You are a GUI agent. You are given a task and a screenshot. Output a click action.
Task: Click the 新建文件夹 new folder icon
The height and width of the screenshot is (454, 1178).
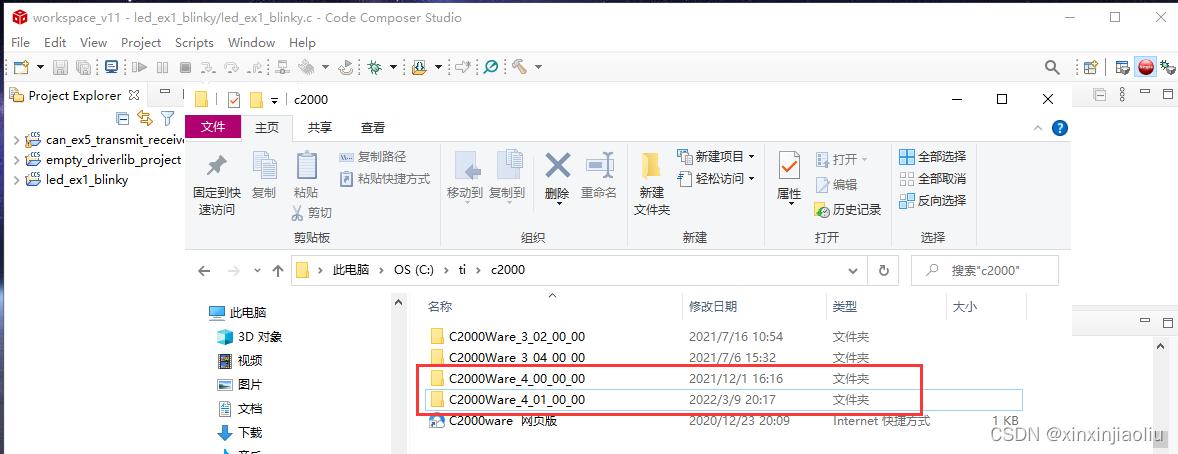pyautogui.click(x=651, y=165)
